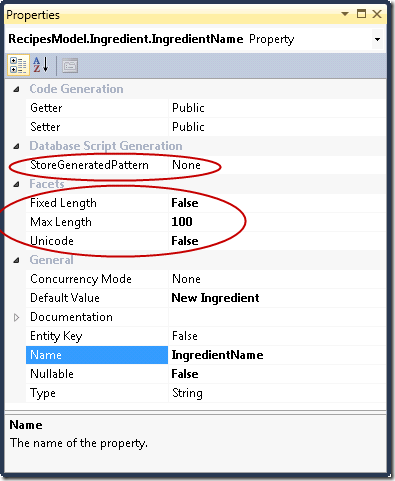Collapse the Database Script Generation category
This screenshot has width=395, height=481.
pos(16,146)
